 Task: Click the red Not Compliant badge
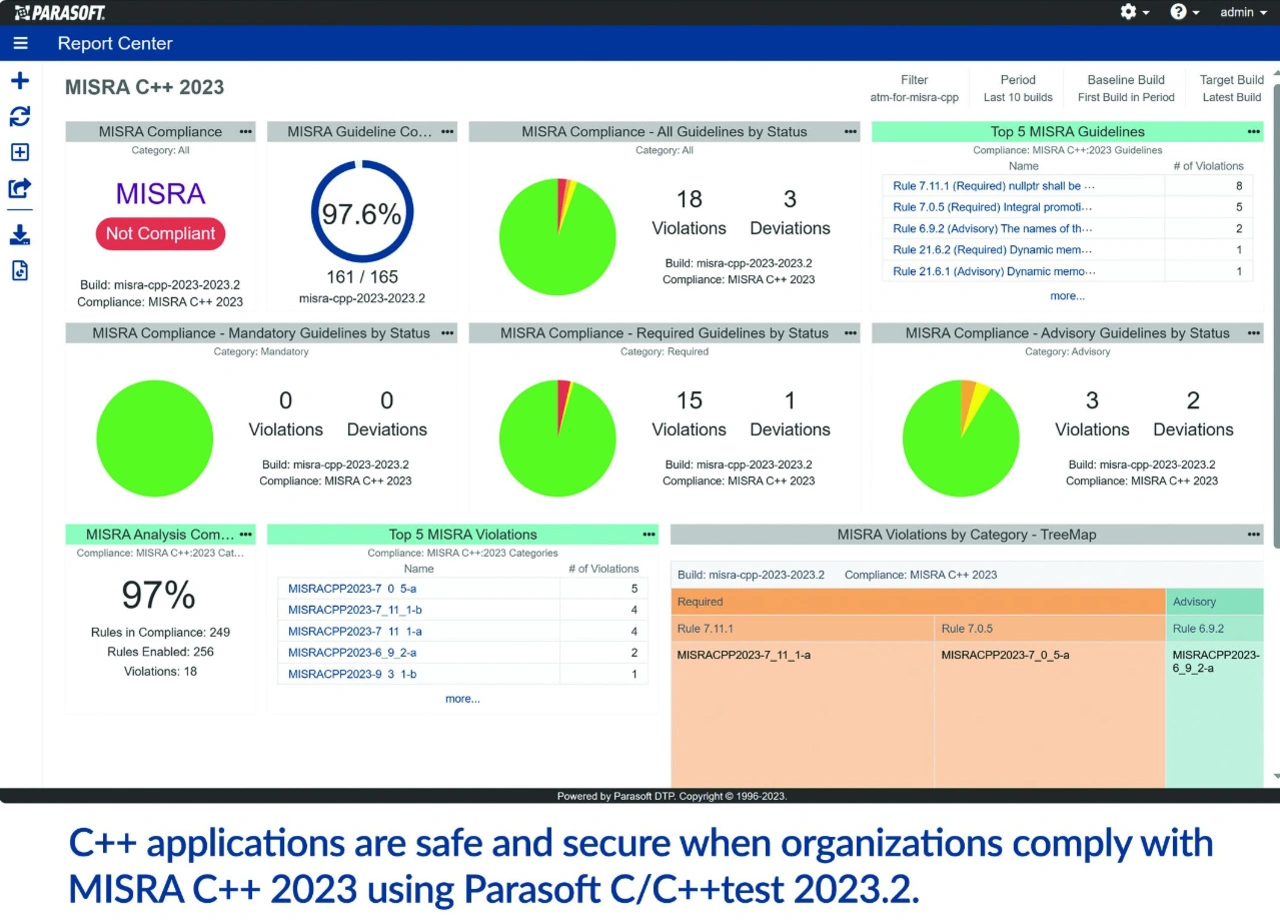point(161,234)
